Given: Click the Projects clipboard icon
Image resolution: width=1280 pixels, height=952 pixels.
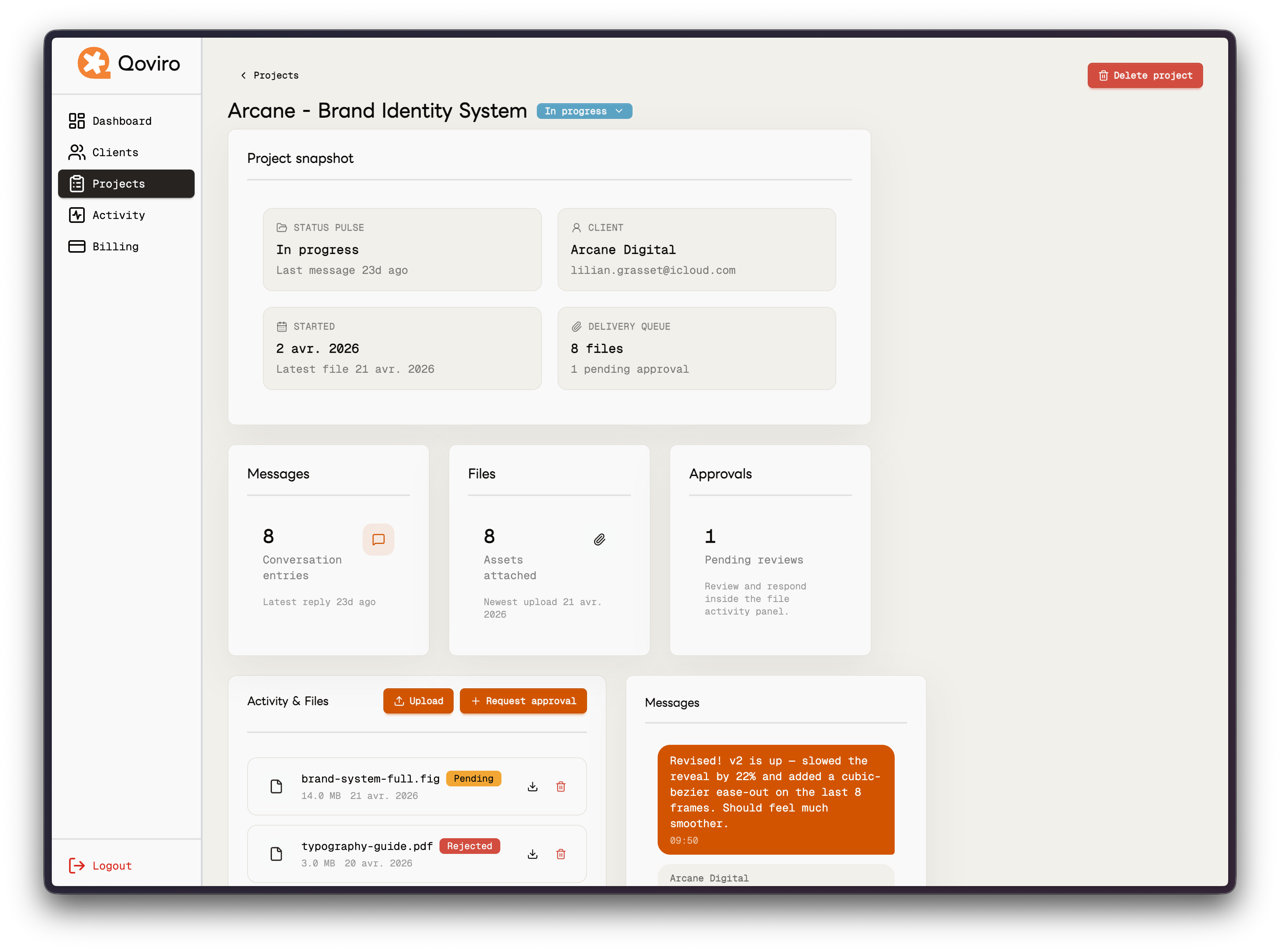Looking at the screenshot, I should click(x=77, y=184).
